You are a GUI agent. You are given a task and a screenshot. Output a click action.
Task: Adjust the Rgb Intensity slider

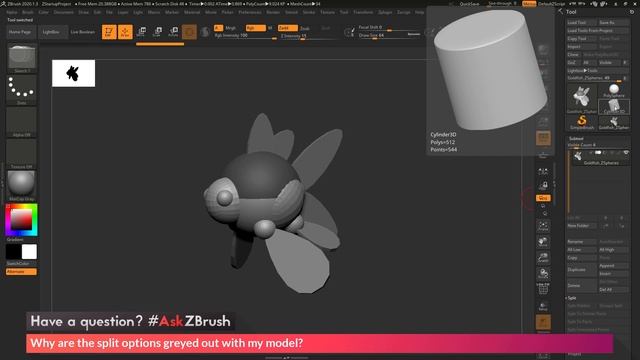point(246,36)
